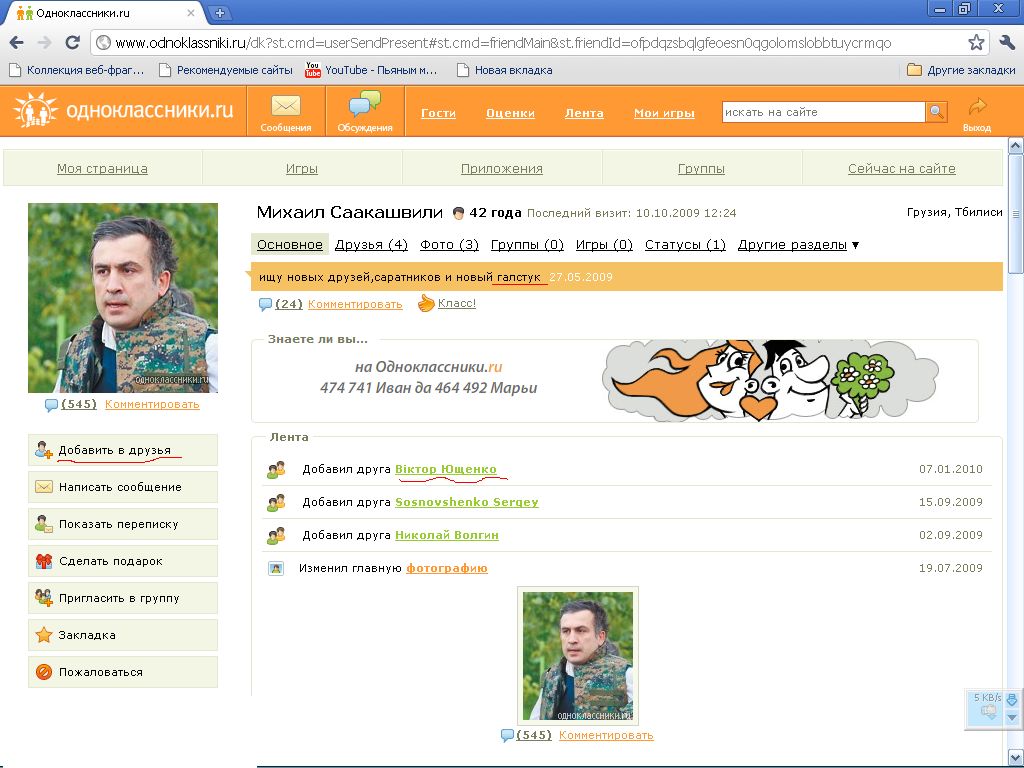
Task: Expand Другие разделы dropdown
Action: [798, 245]
